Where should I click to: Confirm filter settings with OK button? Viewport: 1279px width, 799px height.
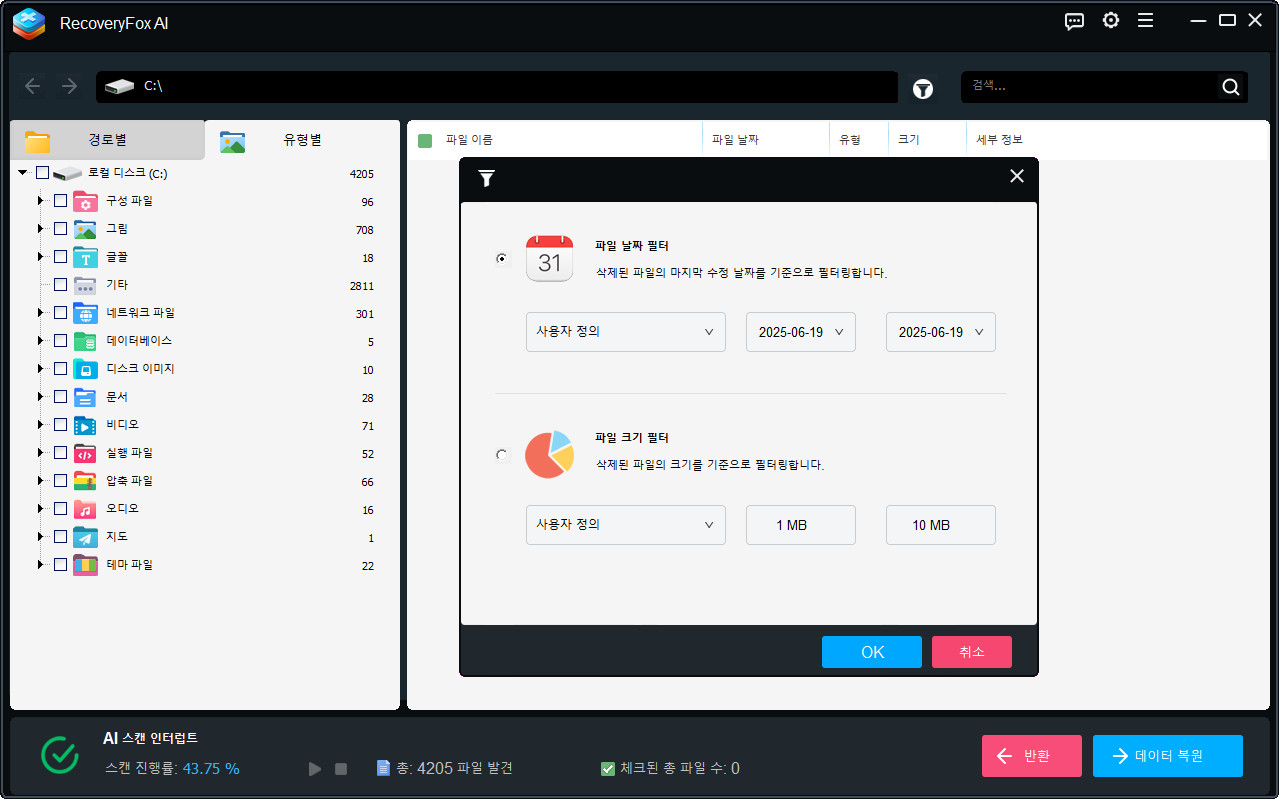870,651
